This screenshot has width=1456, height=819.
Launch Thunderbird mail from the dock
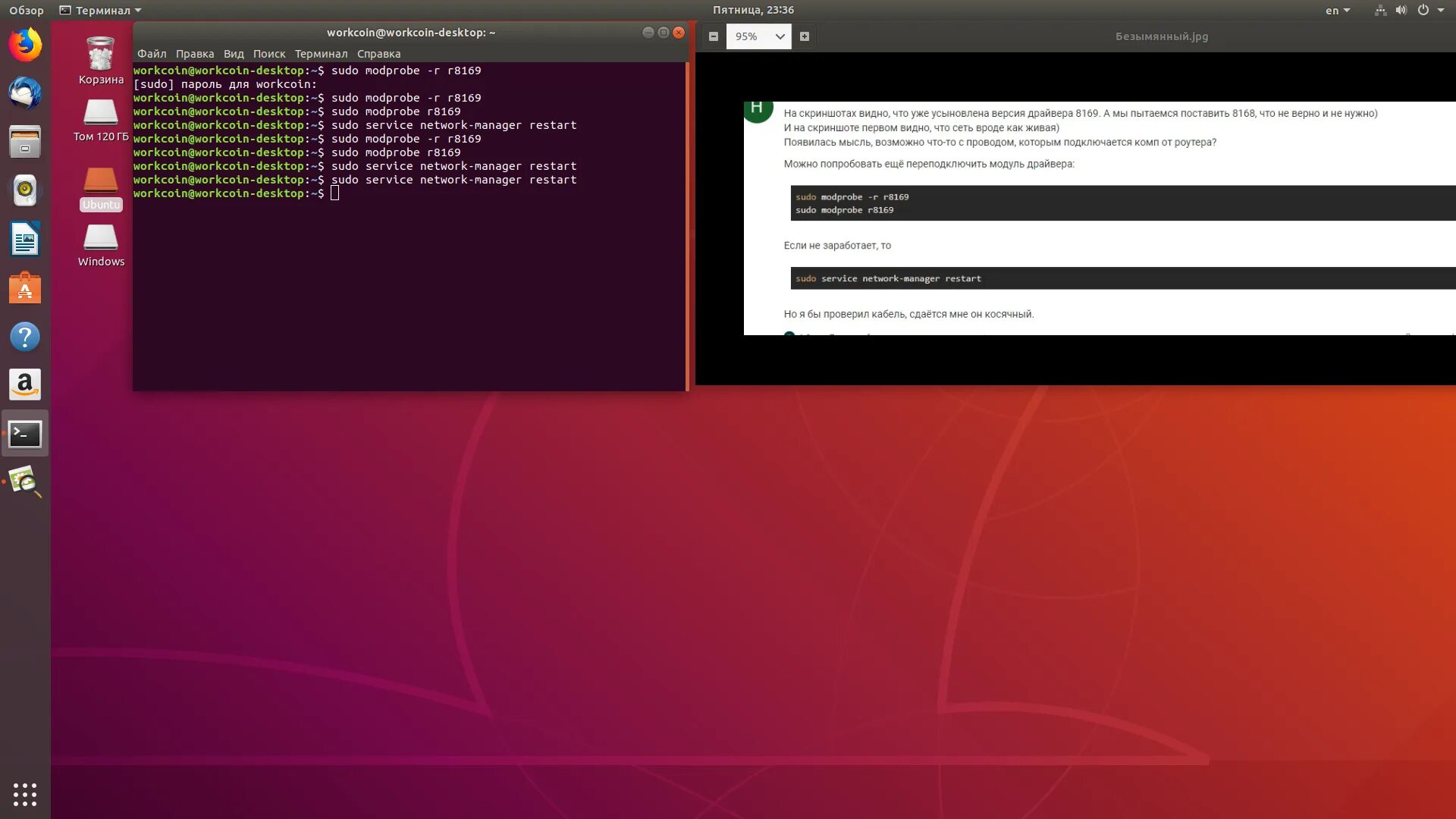(25, 93)
